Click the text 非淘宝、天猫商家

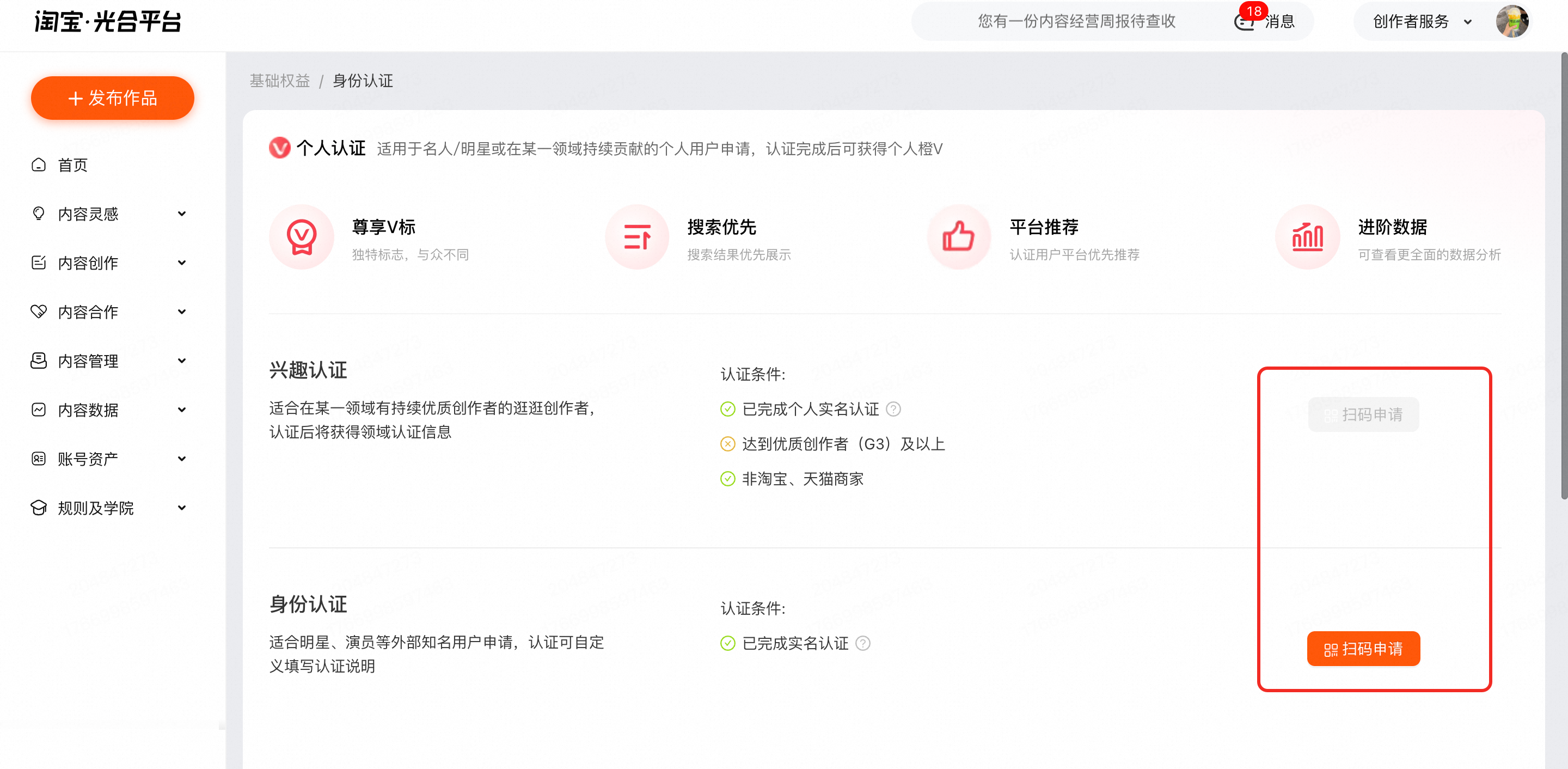[803, 479]
